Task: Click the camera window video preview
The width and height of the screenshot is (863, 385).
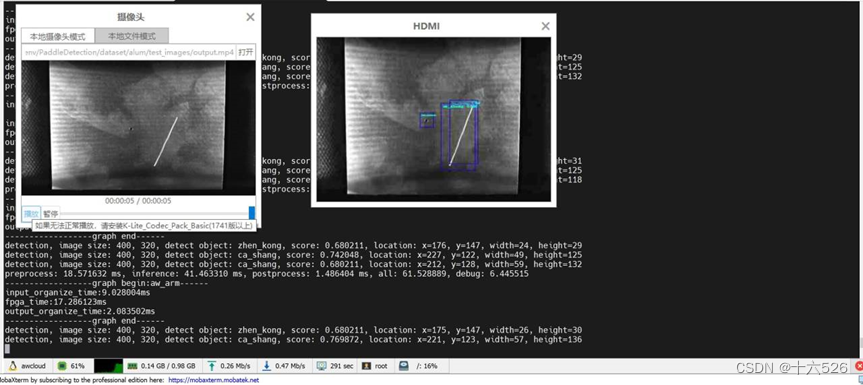Action: click(138, 128)
